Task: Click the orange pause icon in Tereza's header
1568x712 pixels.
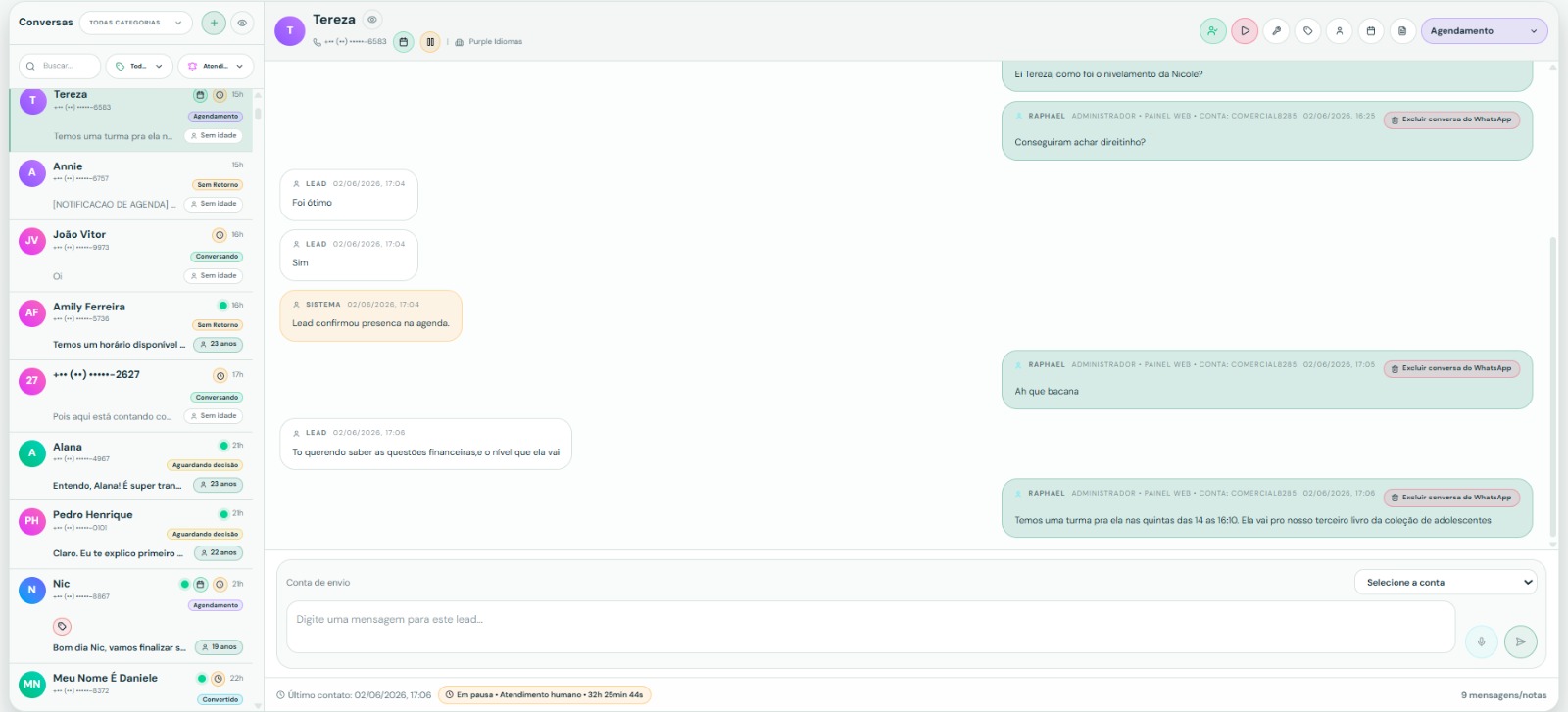Action: 430,42
